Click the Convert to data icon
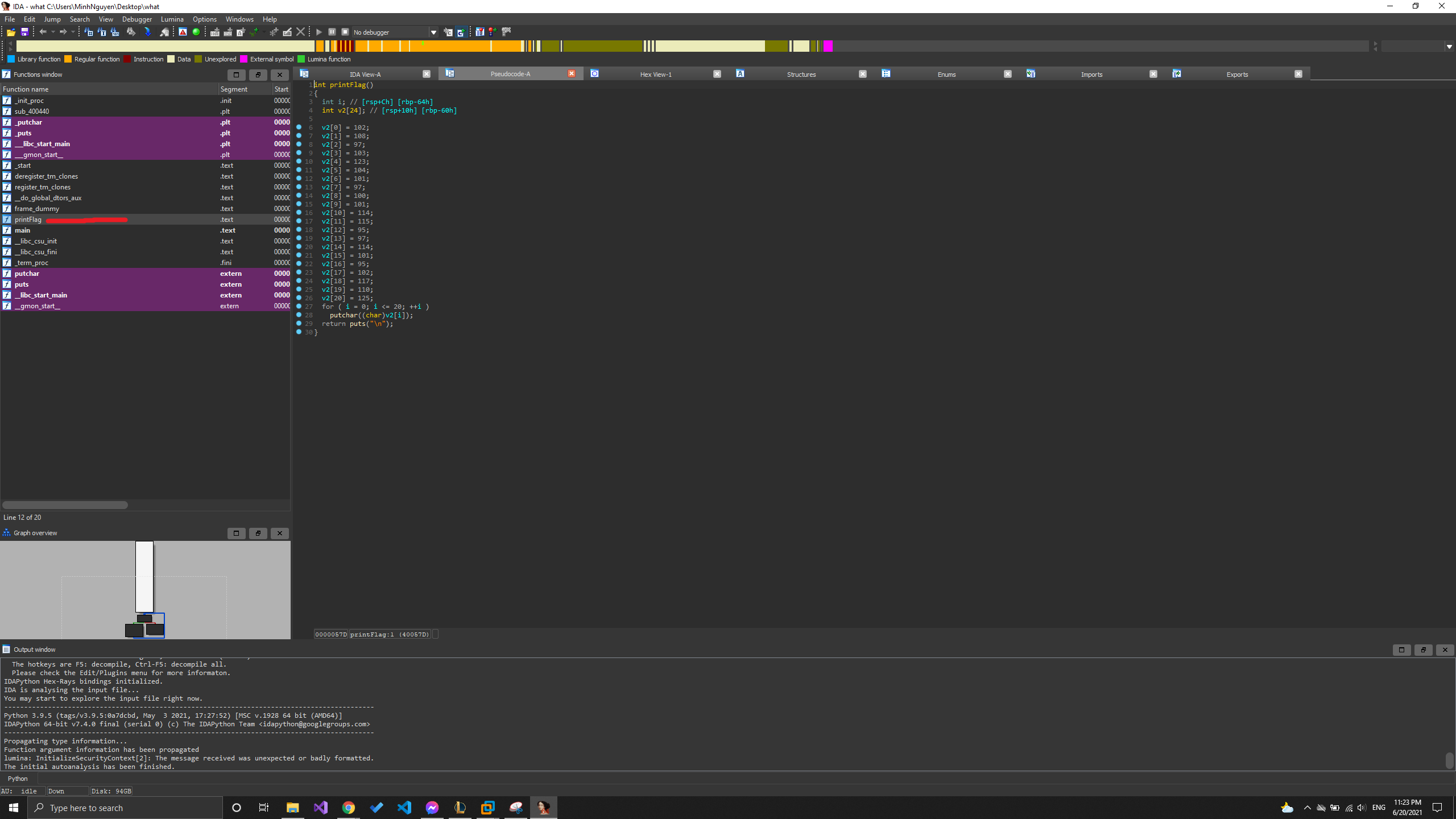The width and height of the screenshot is (1456, 819). point(228,32)
